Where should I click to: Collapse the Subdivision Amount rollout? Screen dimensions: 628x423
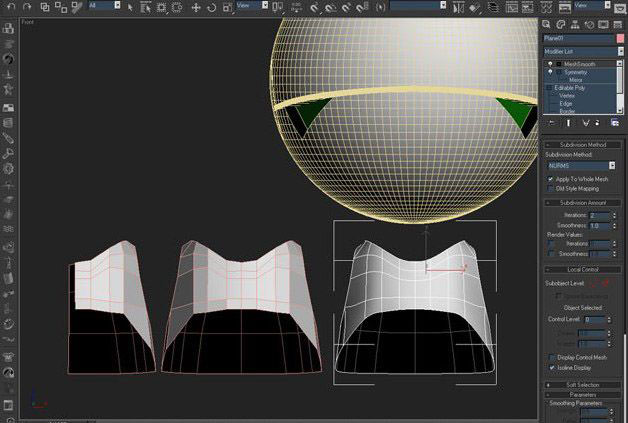pos(583,202)
